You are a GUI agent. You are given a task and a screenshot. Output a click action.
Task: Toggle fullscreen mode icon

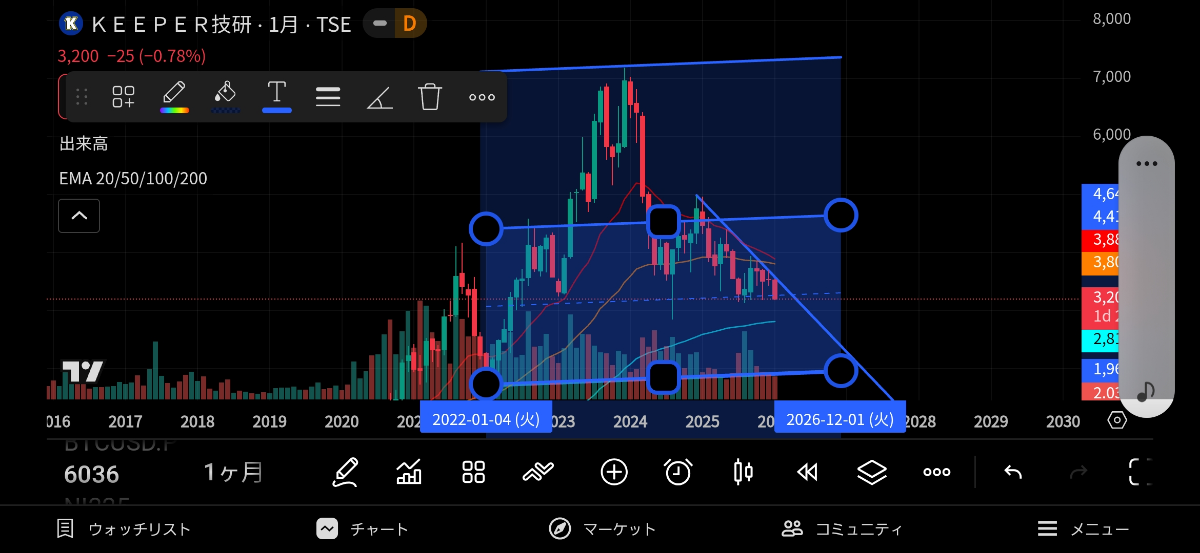pos(1140,472)
